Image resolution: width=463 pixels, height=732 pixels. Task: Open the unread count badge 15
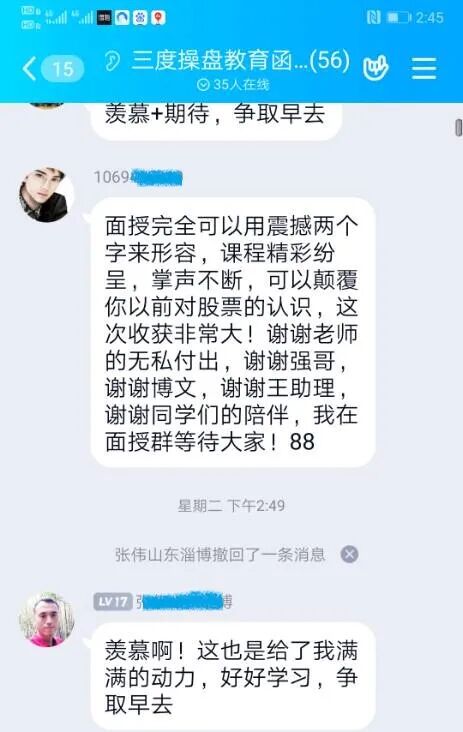pyautogui.click(x=63, y=69)
